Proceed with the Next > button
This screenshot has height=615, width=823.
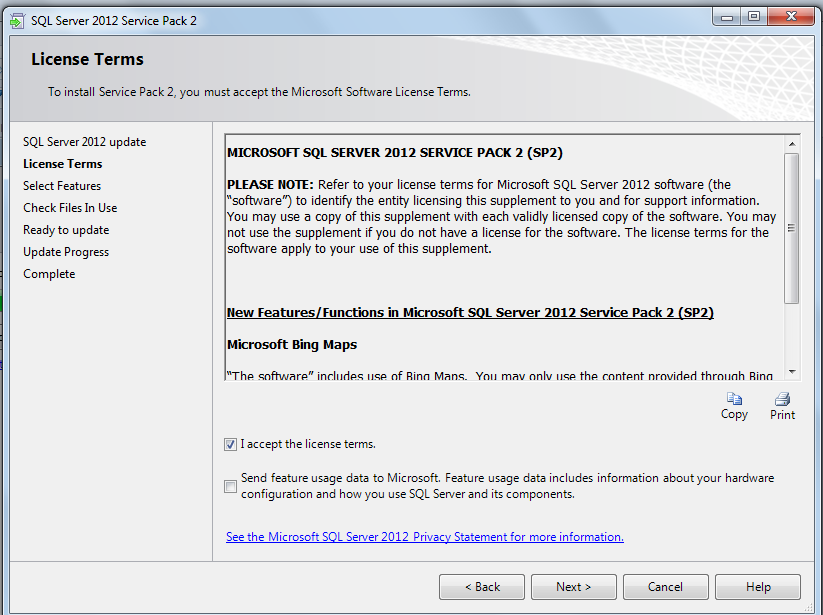click(x=574, y=587)
